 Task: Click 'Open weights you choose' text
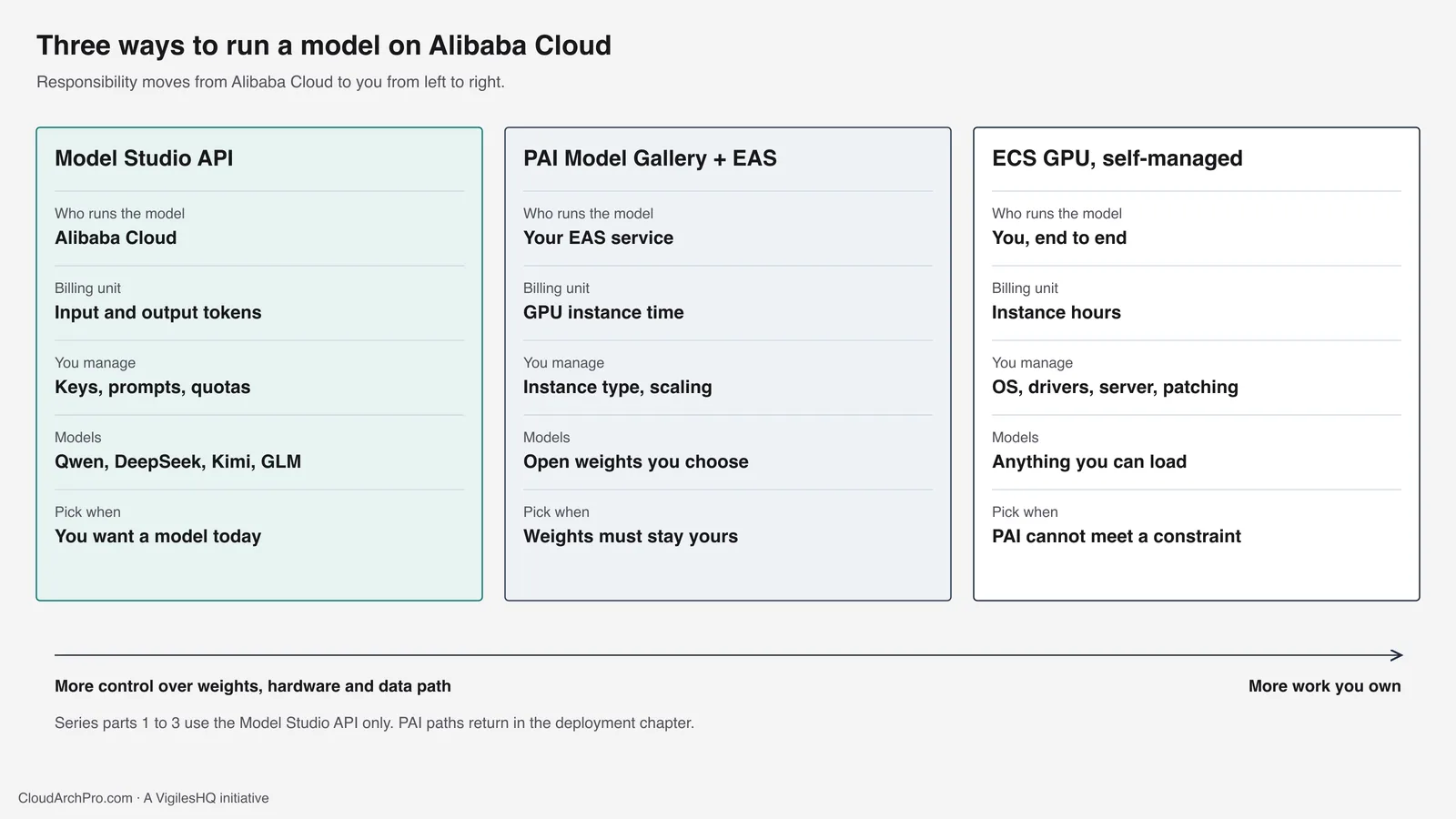pos(635,461)
